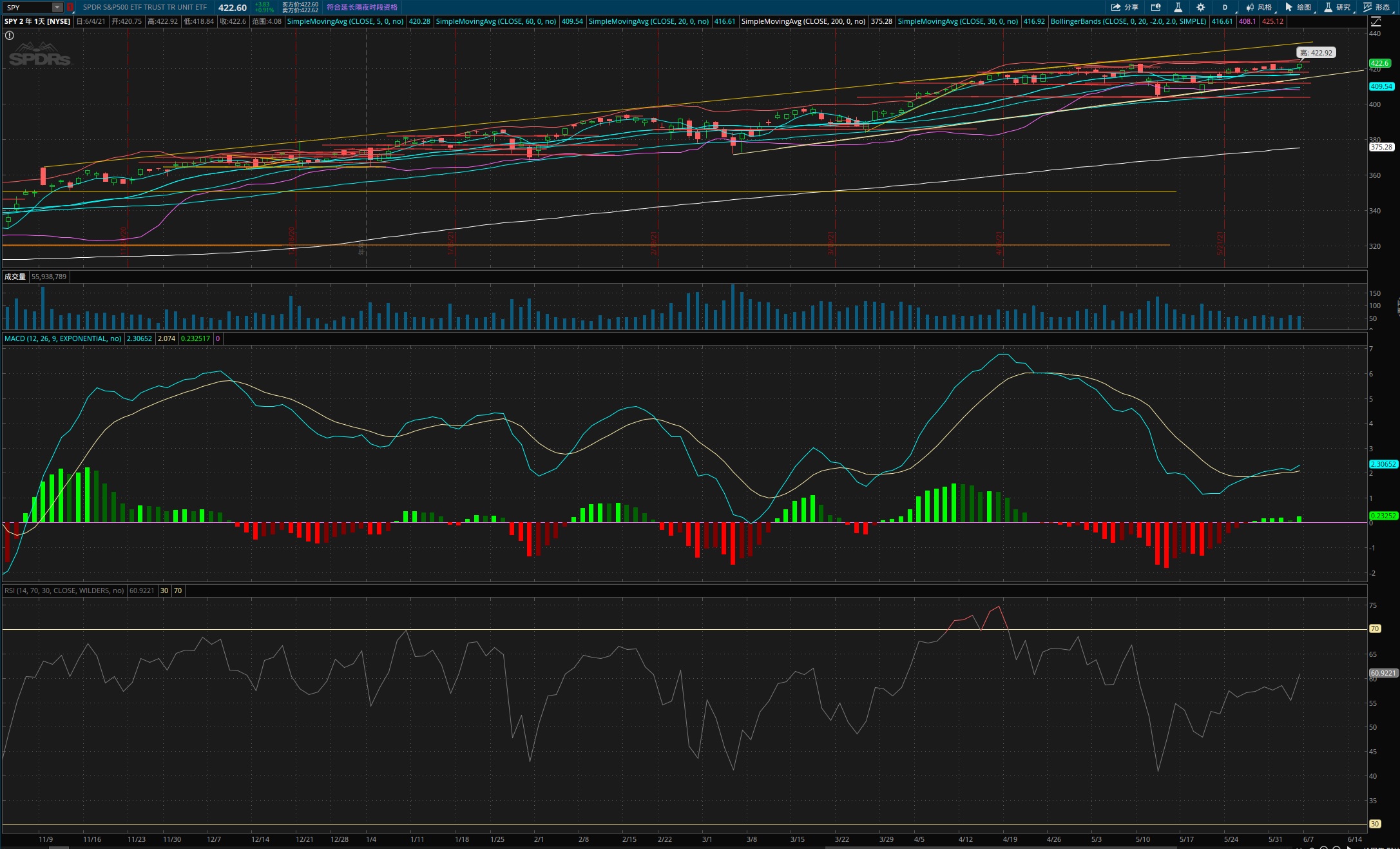The width and height of the screenshot is (1400, 849).
Task: Open the calendar events icon in the toolbar
Action: 1156,7
